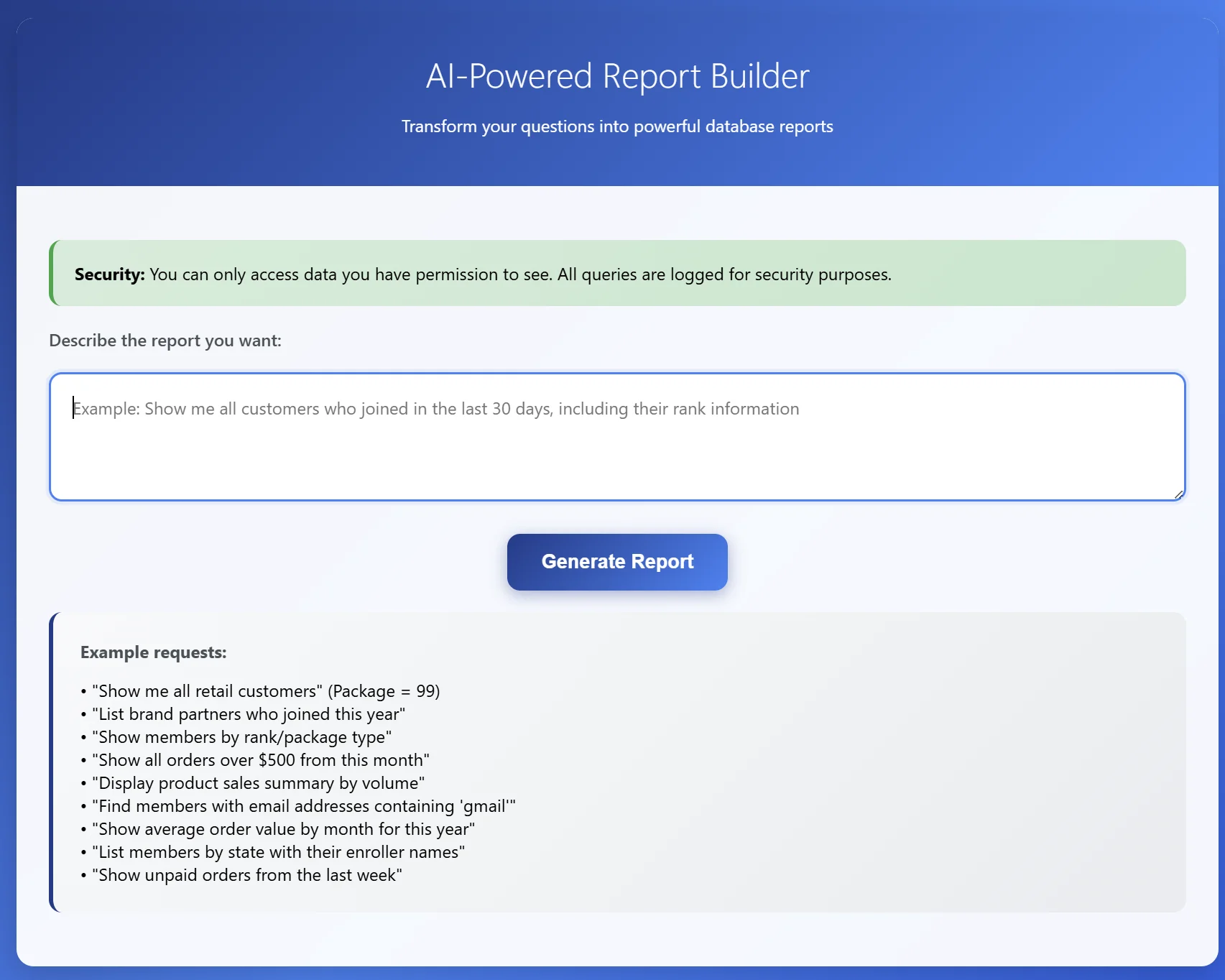
Task: Click the AI-Powered Report Builder title
Action: (x=616, y=76)
